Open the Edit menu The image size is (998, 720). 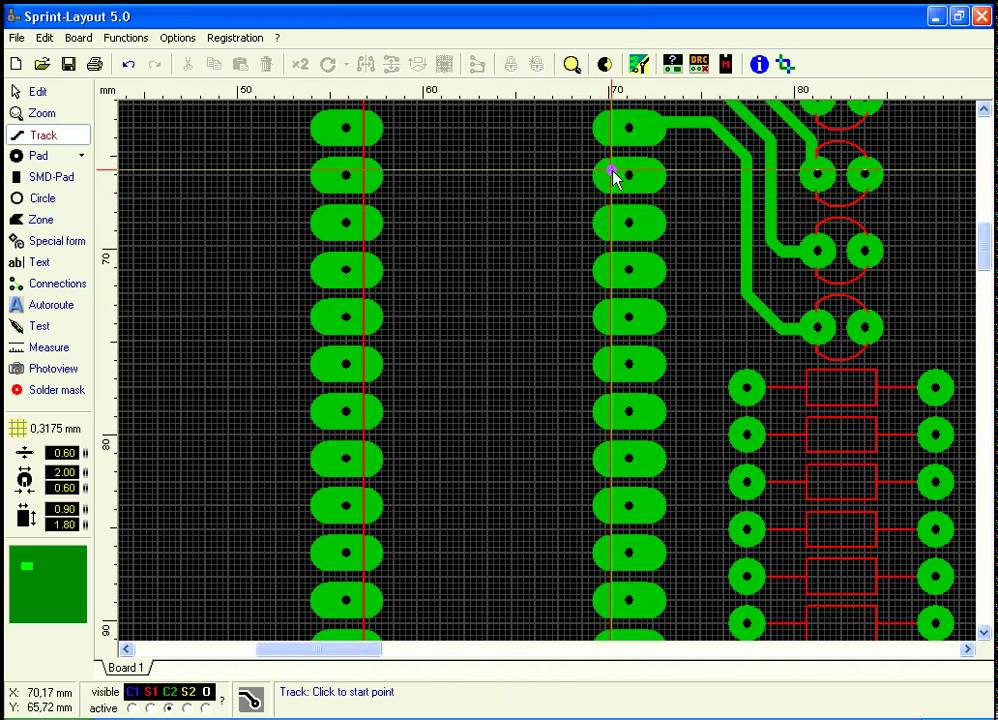pyautogui.click(x=45, y=38)
